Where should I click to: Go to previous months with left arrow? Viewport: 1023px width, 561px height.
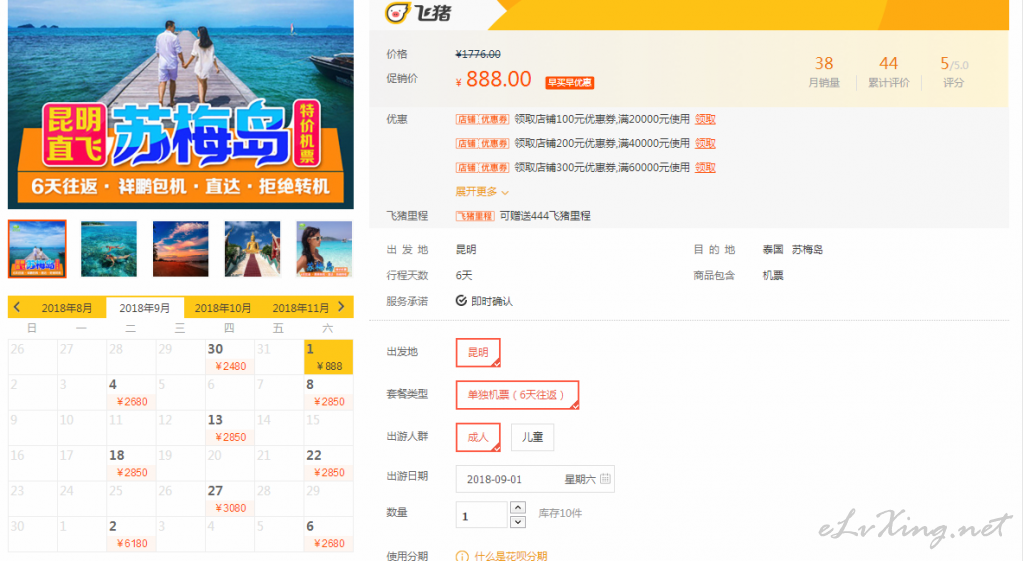click(x=17, y=307)
